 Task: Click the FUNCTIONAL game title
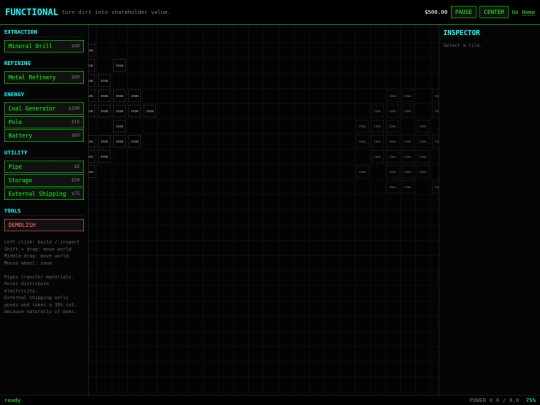coord(31,12)
